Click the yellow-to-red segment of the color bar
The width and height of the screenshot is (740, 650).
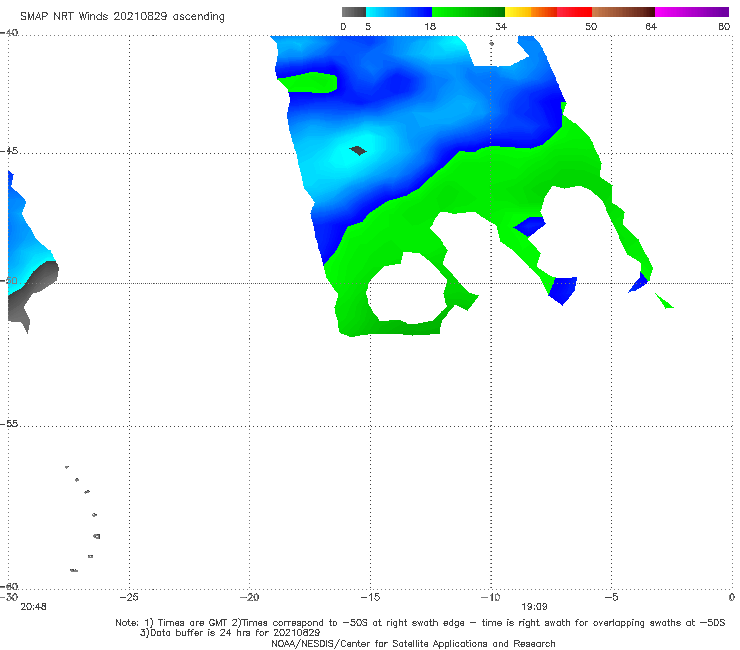tap(548, 12)
